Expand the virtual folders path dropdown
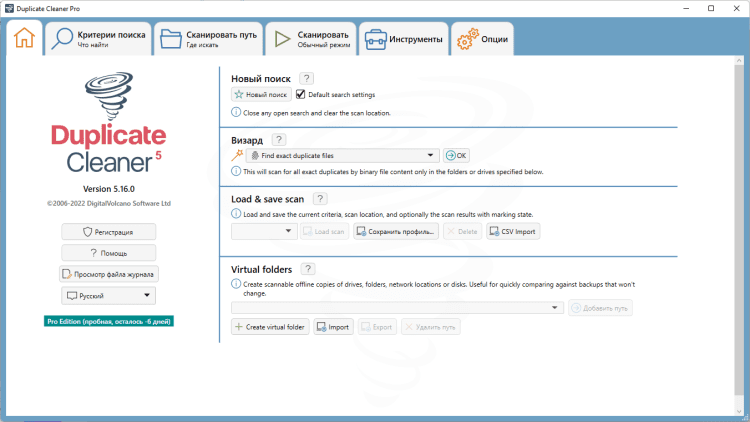Image resolution: width=750 pixels, height=422 pixels. pyautogui.click(x=397, y=308)
